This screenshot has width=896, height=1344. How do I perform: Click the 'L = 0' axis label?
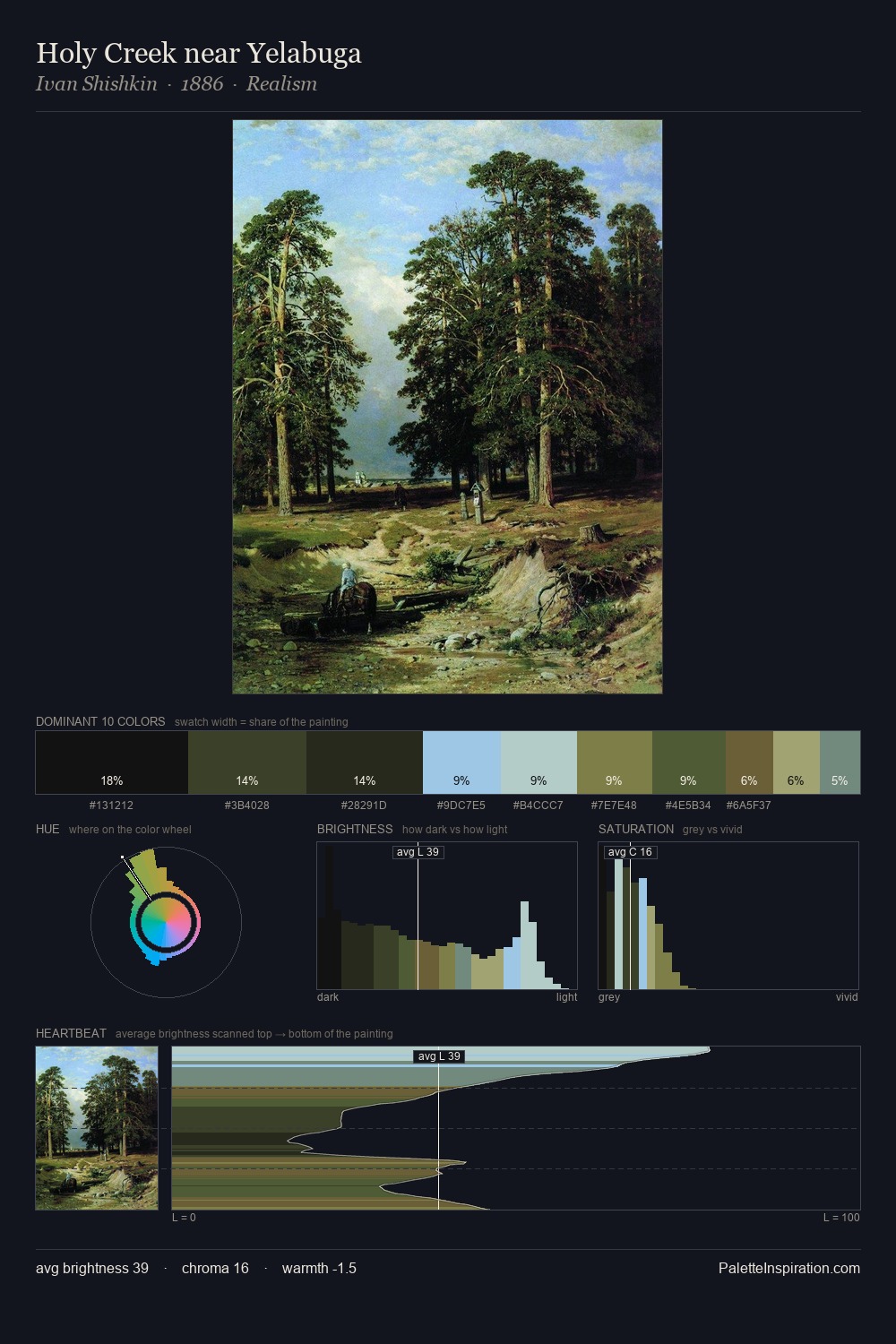tap(184, 1218)
